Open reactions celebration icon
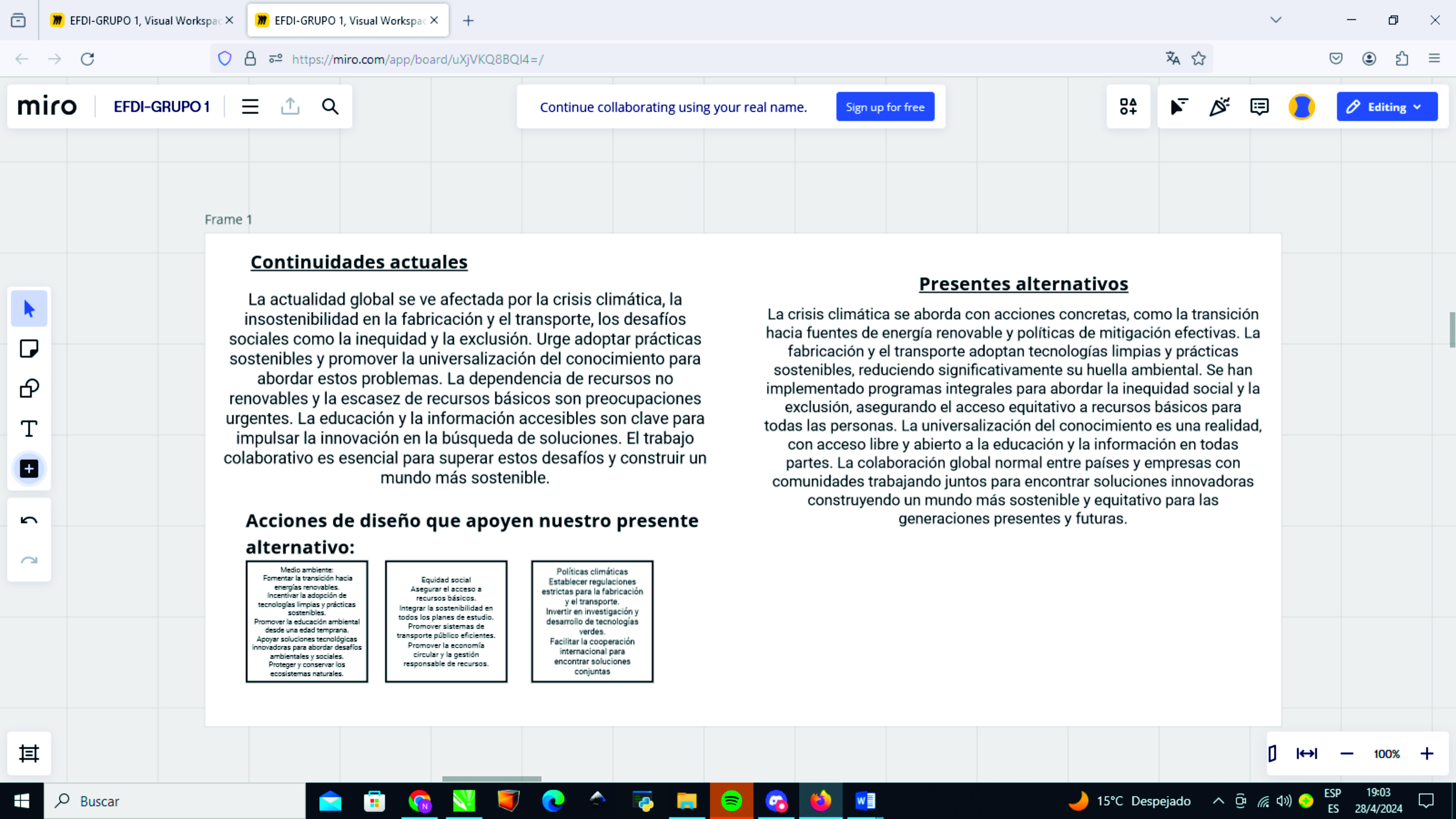1456x819 pixels. pyautogui.click(x=1219, y=107)
